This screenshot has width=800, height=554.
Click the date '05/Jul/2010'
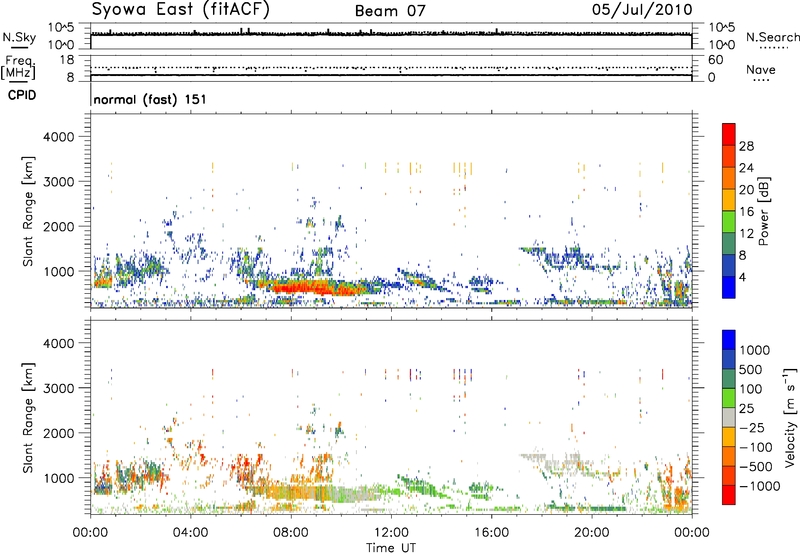coord(642,10)
